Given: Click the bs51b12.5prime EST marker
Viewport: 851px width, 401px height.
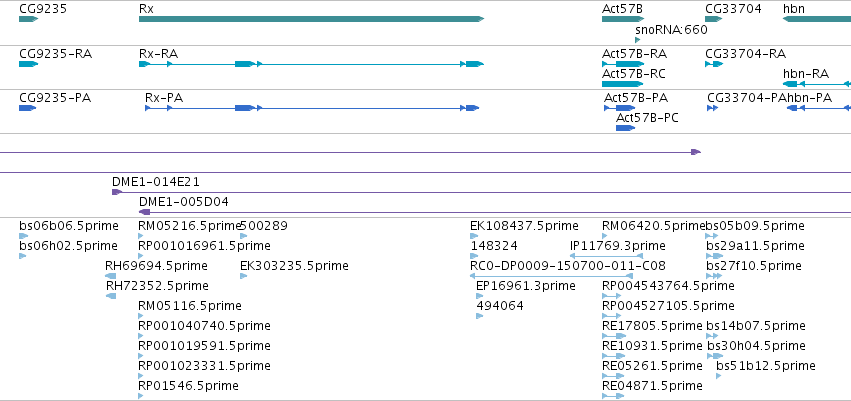Looking at the screenshot, I should 719,375.
